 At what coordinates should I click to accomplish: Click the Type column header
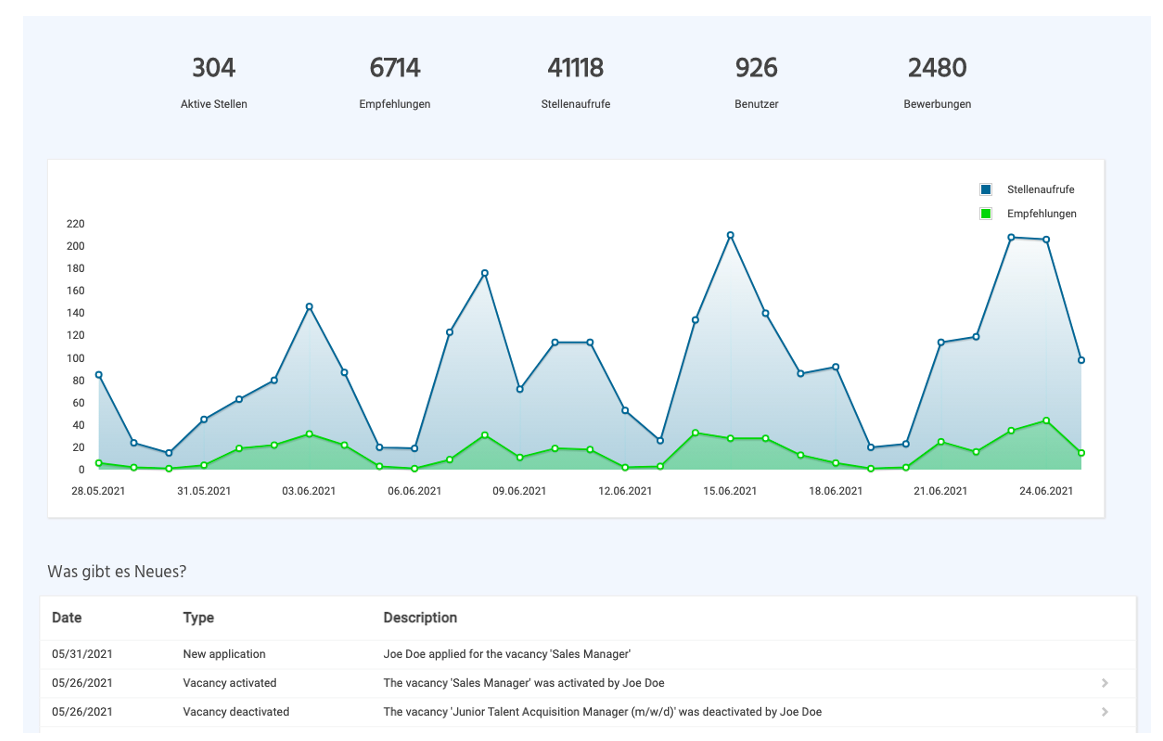pyautogui.click(x=198, y=618)
